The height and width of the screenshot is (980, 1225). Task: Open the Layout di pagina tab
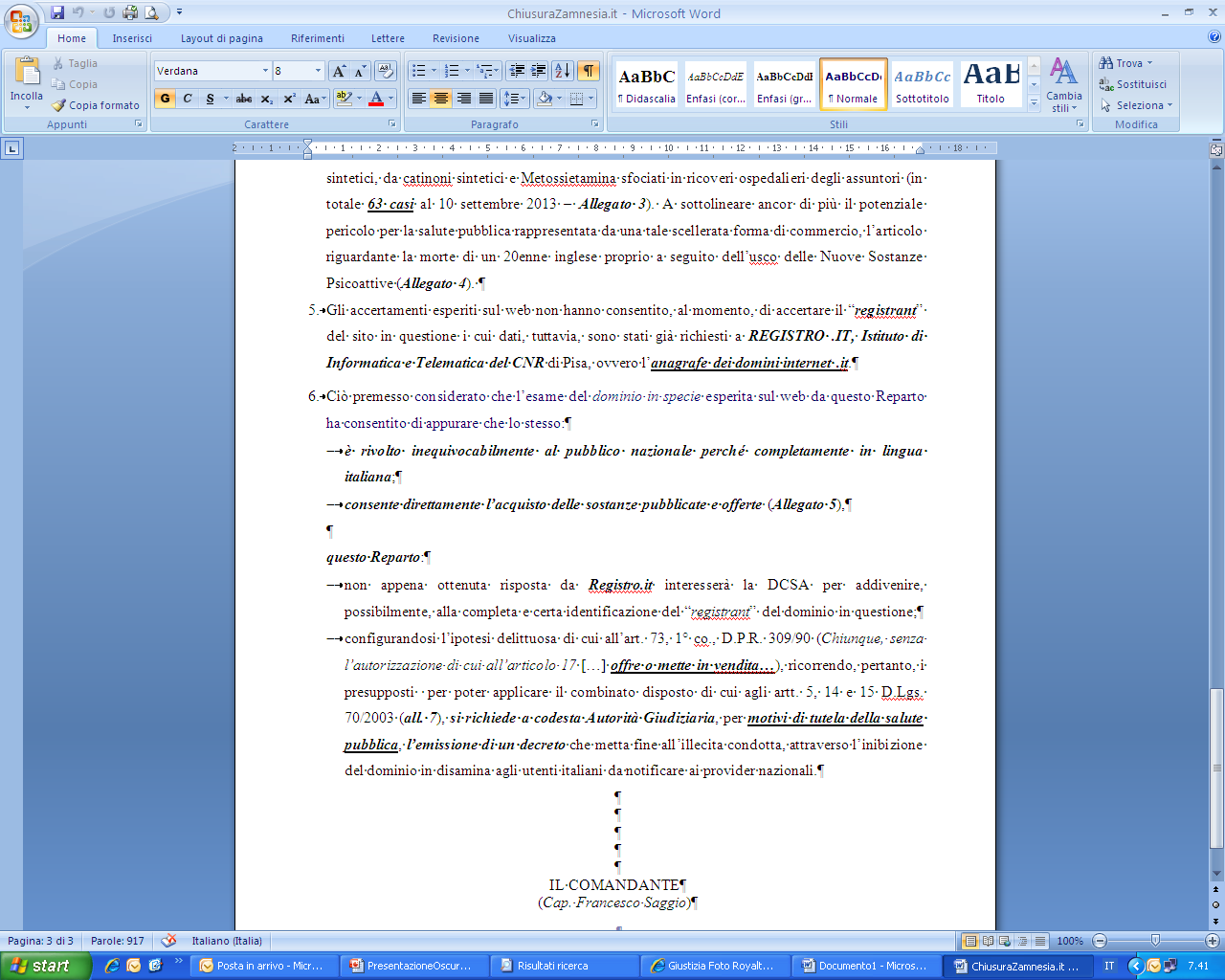pyautogui.click(x=222, y=38)
